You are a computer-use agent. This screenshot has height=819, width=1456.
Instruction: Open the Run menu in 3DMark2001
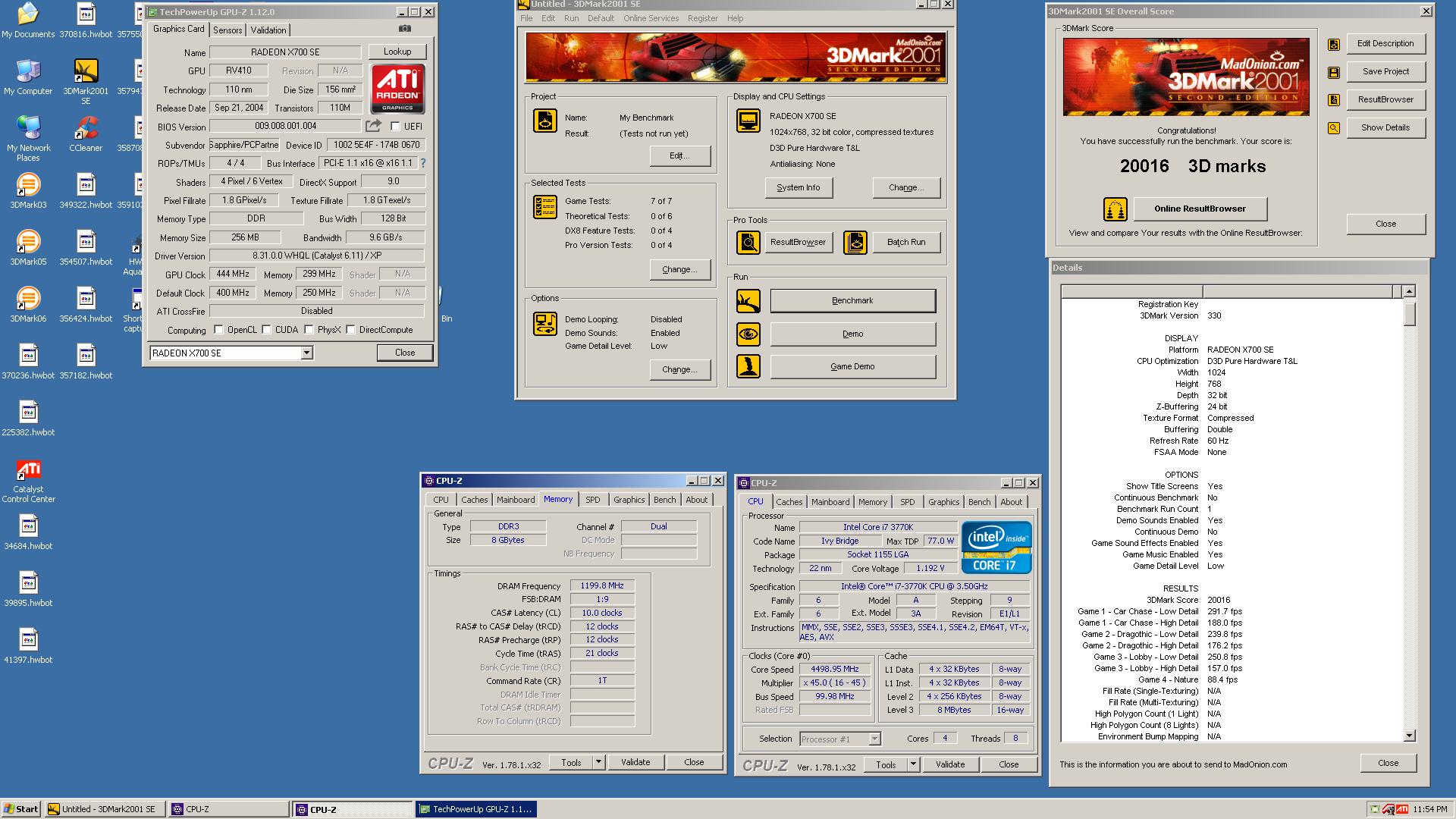pos(571,18)
